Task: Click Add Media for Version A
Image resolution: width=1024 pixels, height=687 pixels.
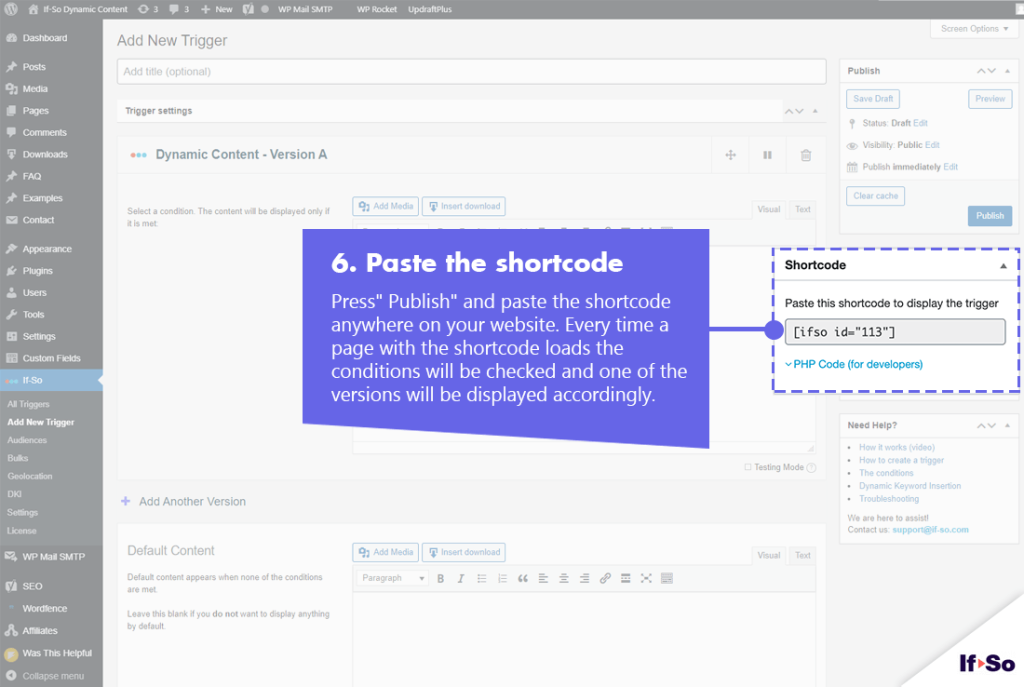Action: click(386, 206)
